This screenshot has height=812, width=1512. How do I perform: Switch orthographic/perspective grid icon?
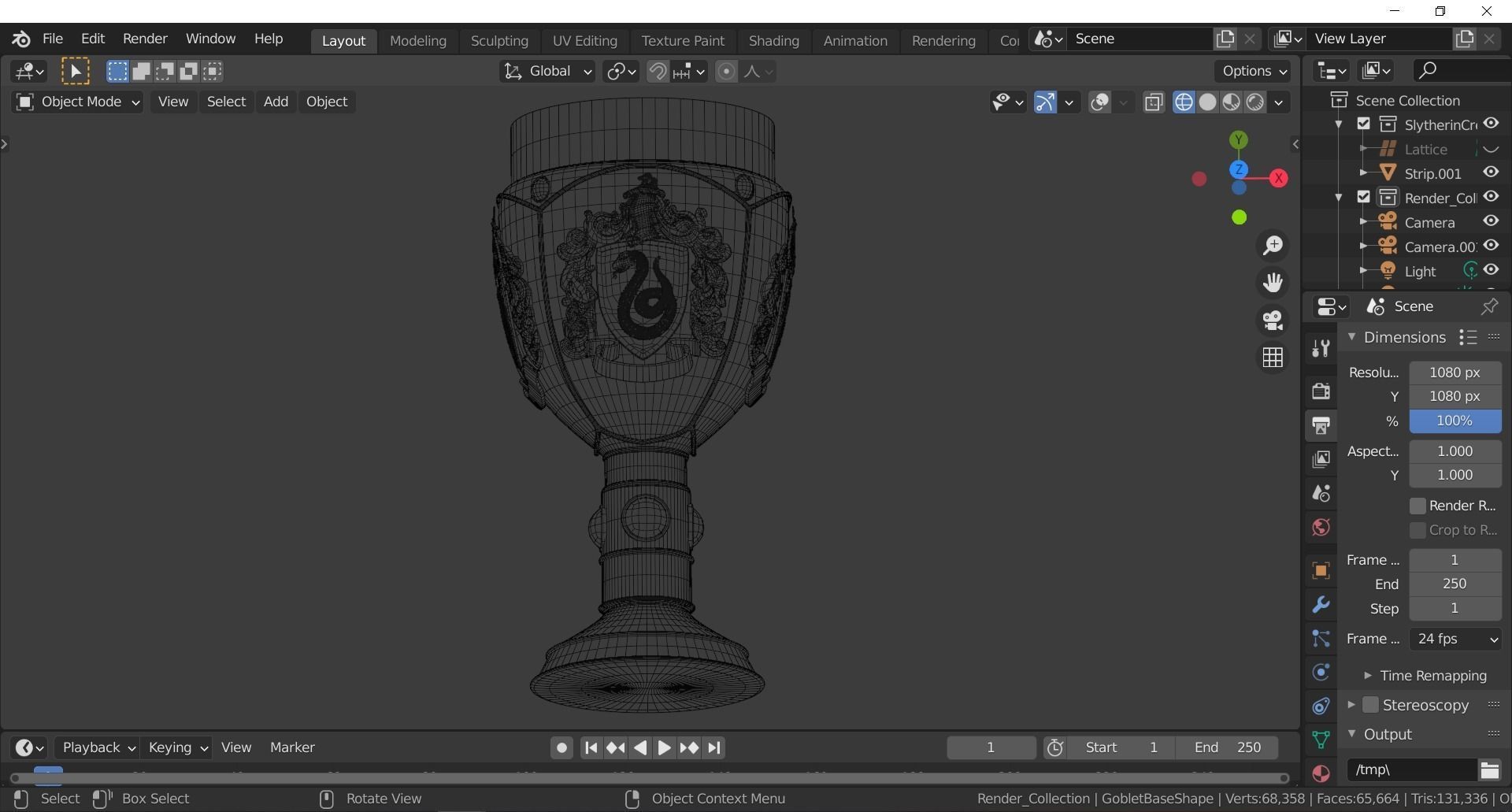[x=1273, y=358]
